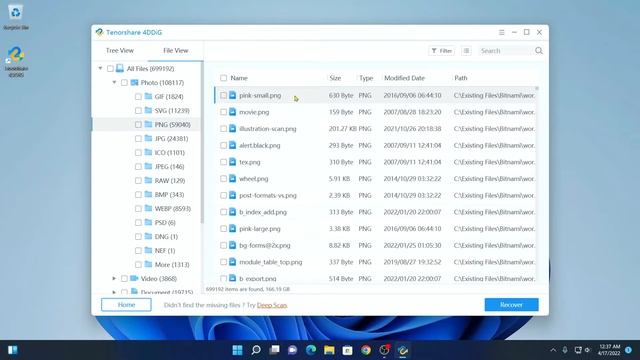This screenshot has width=640, height=360.
Task: Switch to File View tab
Action: click(176, 51)
